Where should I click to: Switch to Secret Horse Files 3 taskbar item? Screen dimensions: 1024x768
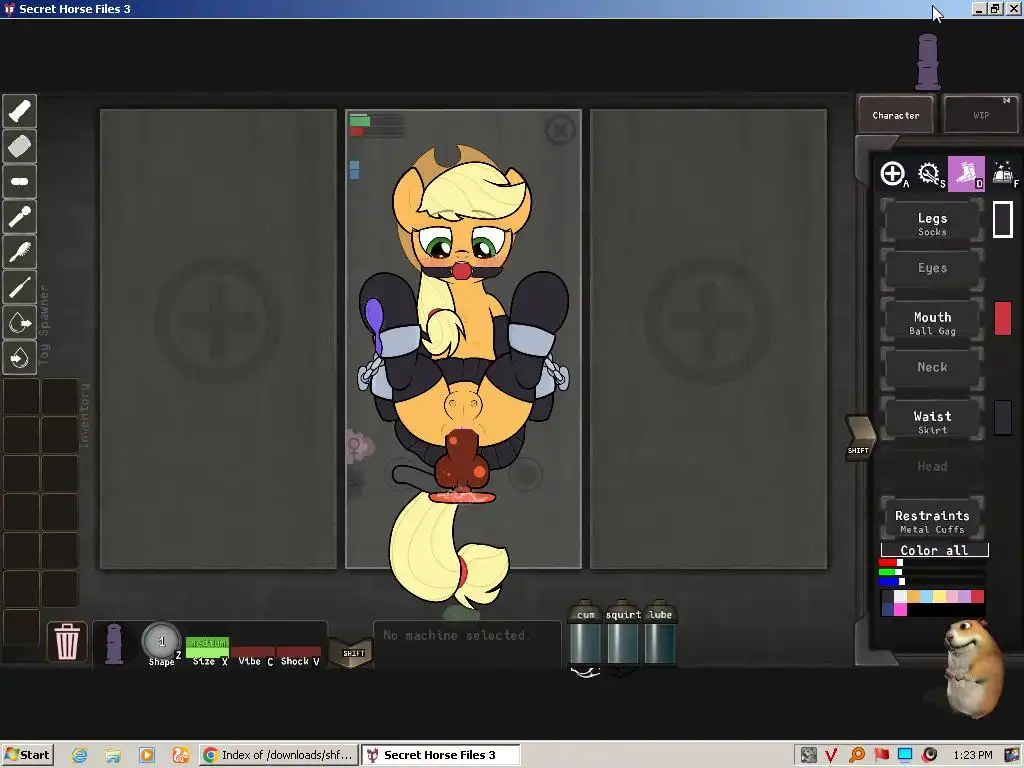tap(441, 755)
